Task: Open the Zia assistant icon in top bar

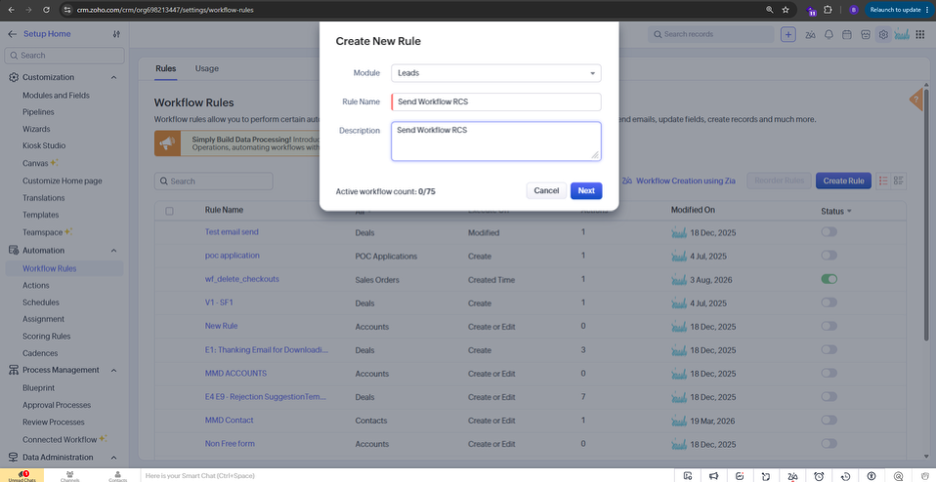Action: coord(810,35)
